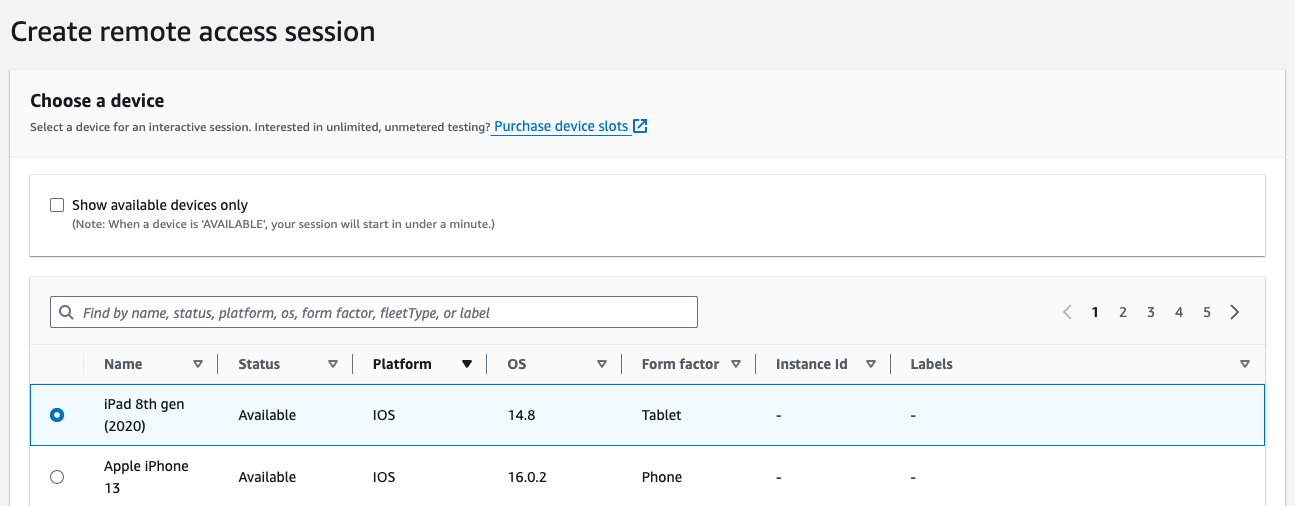Screen dimensions: 1295x506
Task: Click the external link icon beside Purchase device slots
Action: 641,127
